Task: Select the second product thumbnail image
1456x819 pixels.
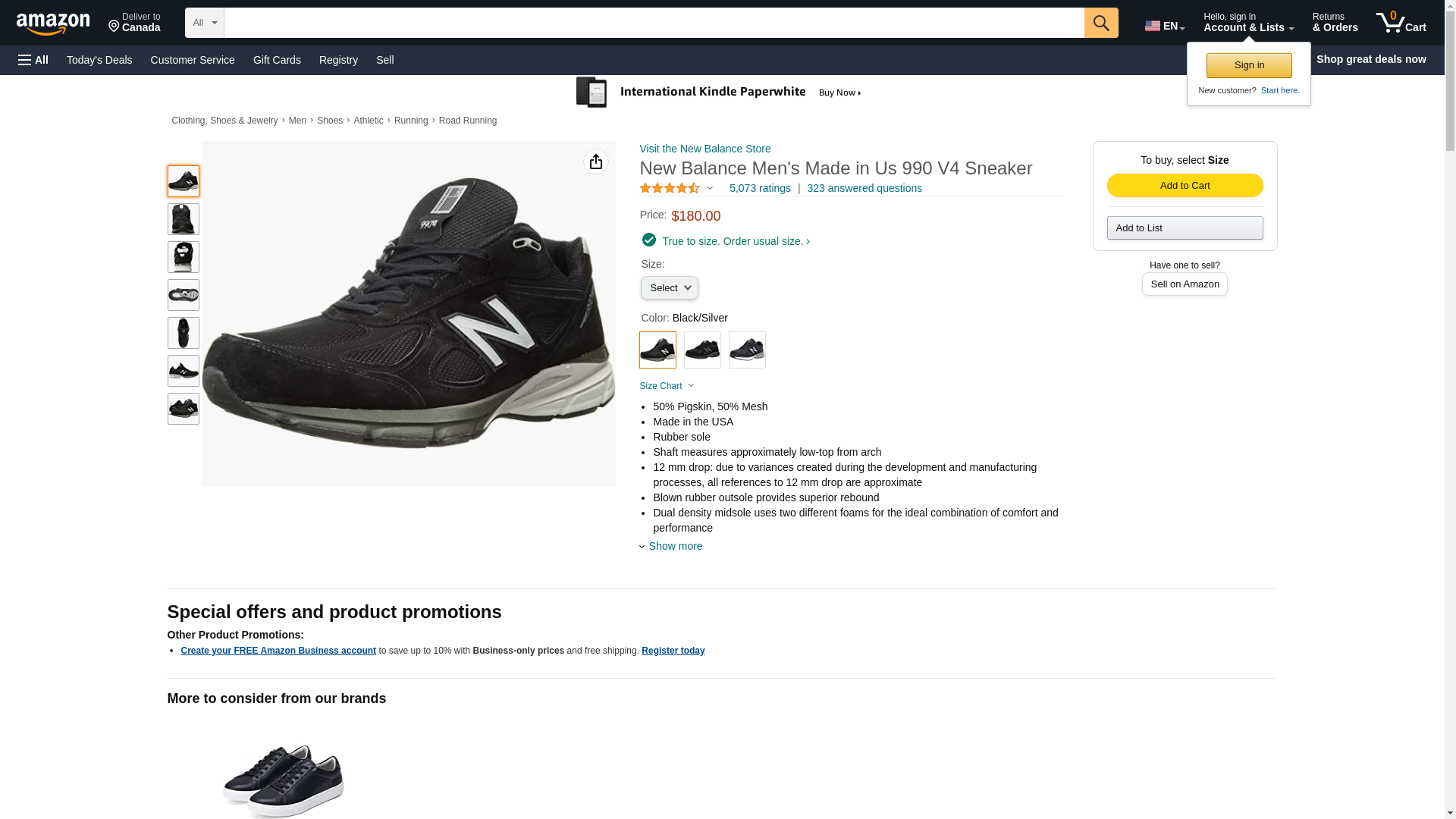Action: click(x=183, y=219)
